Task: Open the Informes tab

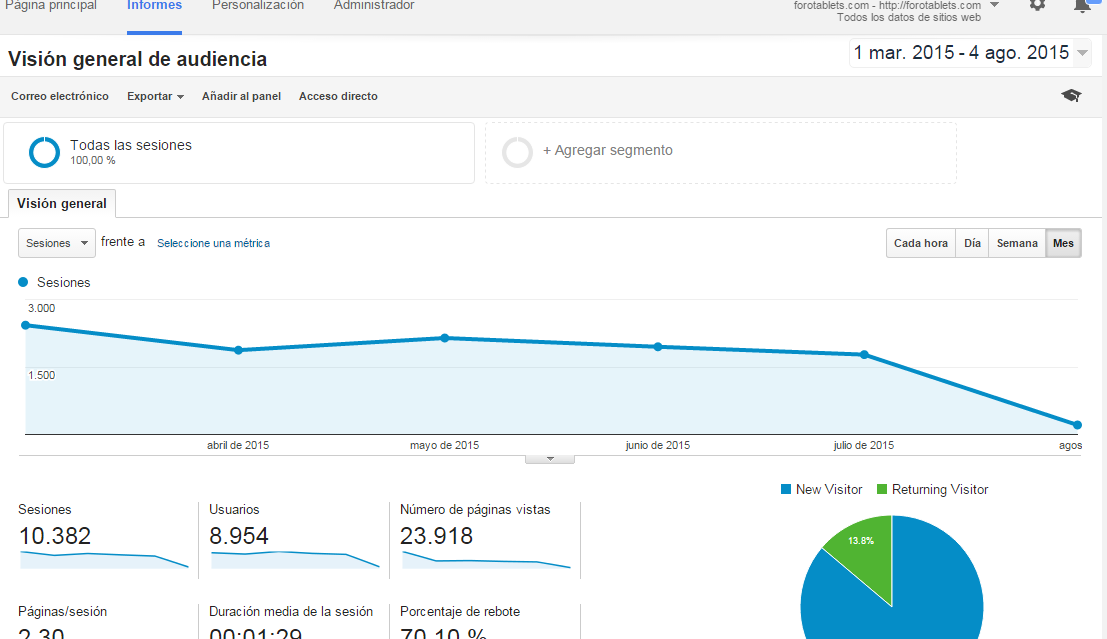Action: [x=155, y=6]
